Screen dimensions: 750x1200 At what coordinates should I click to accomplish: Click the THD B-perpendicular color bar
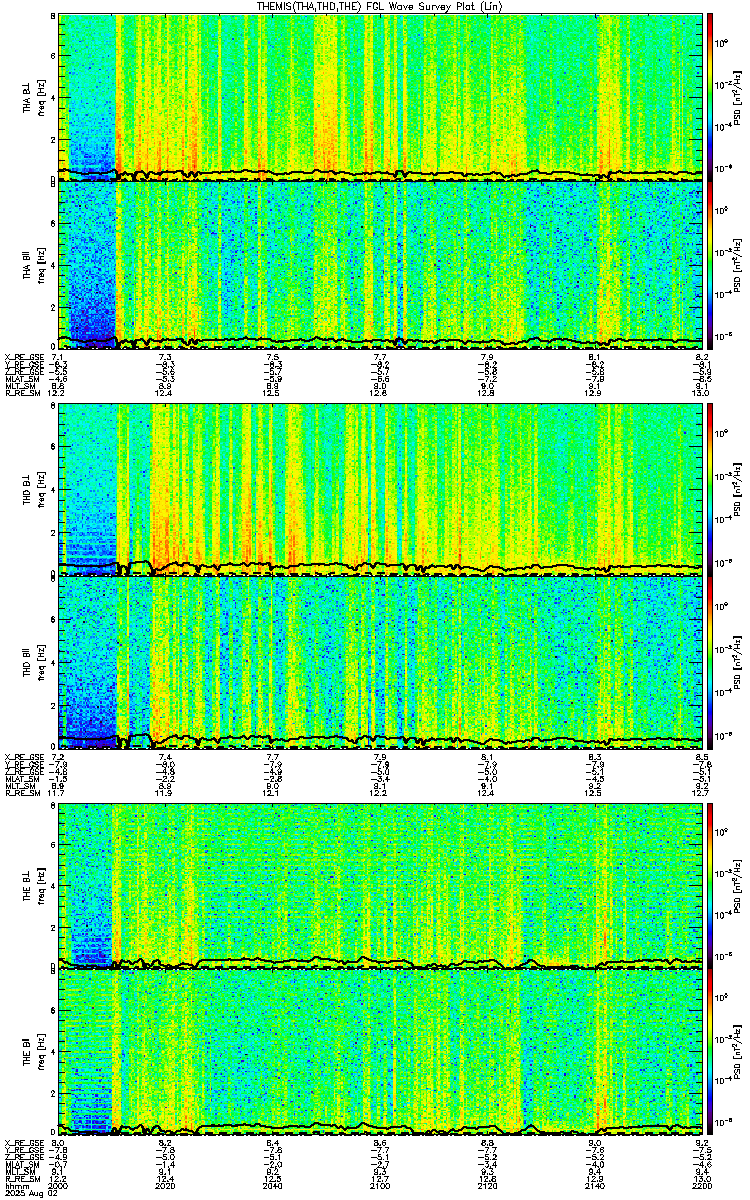[x=709, y=488]
